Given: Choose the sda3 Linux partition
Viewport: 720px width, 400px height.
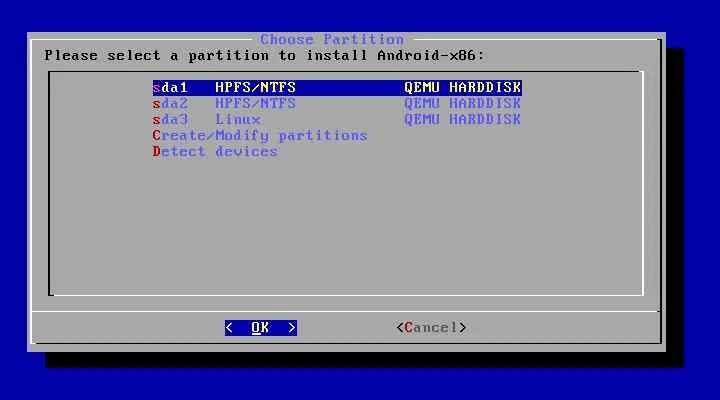Looking at the screenshot, I should [x=337, y=119].
